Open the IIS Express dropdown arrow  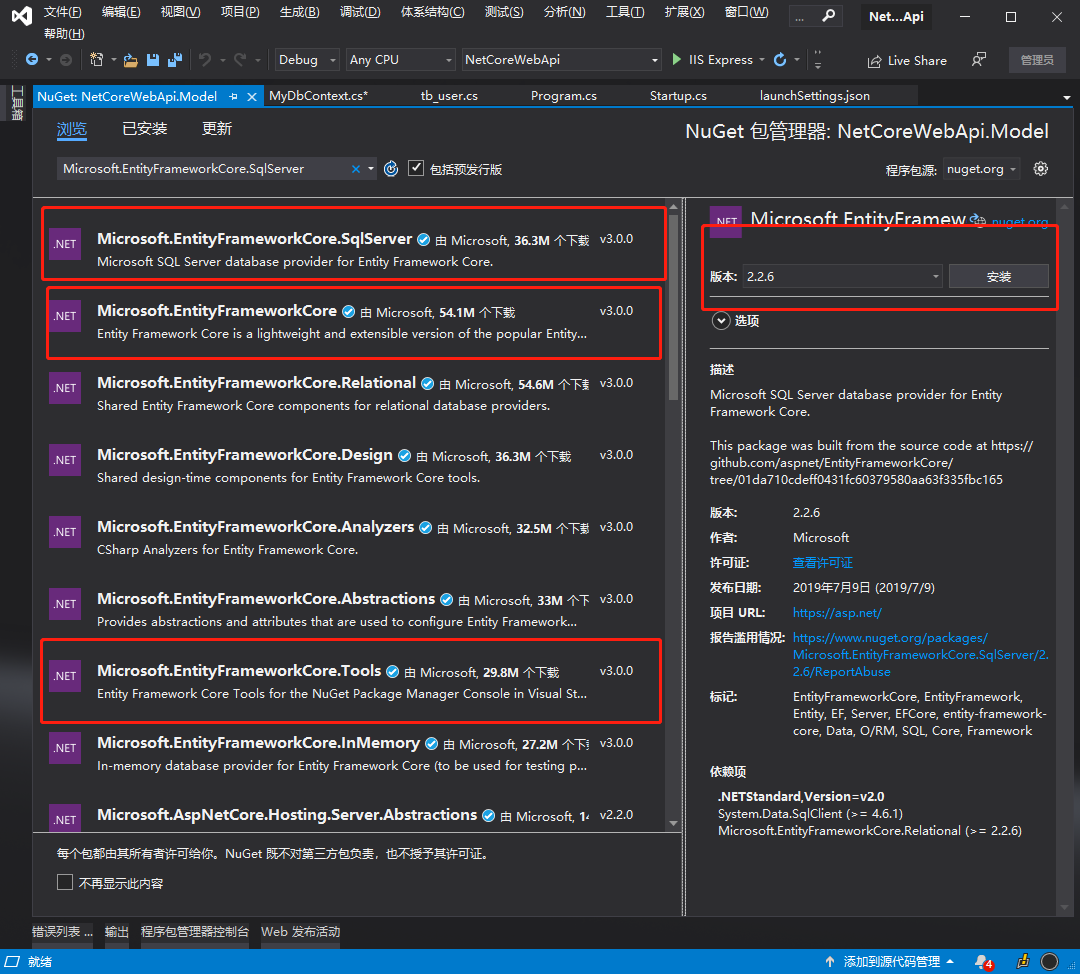(x=762, y=60)
